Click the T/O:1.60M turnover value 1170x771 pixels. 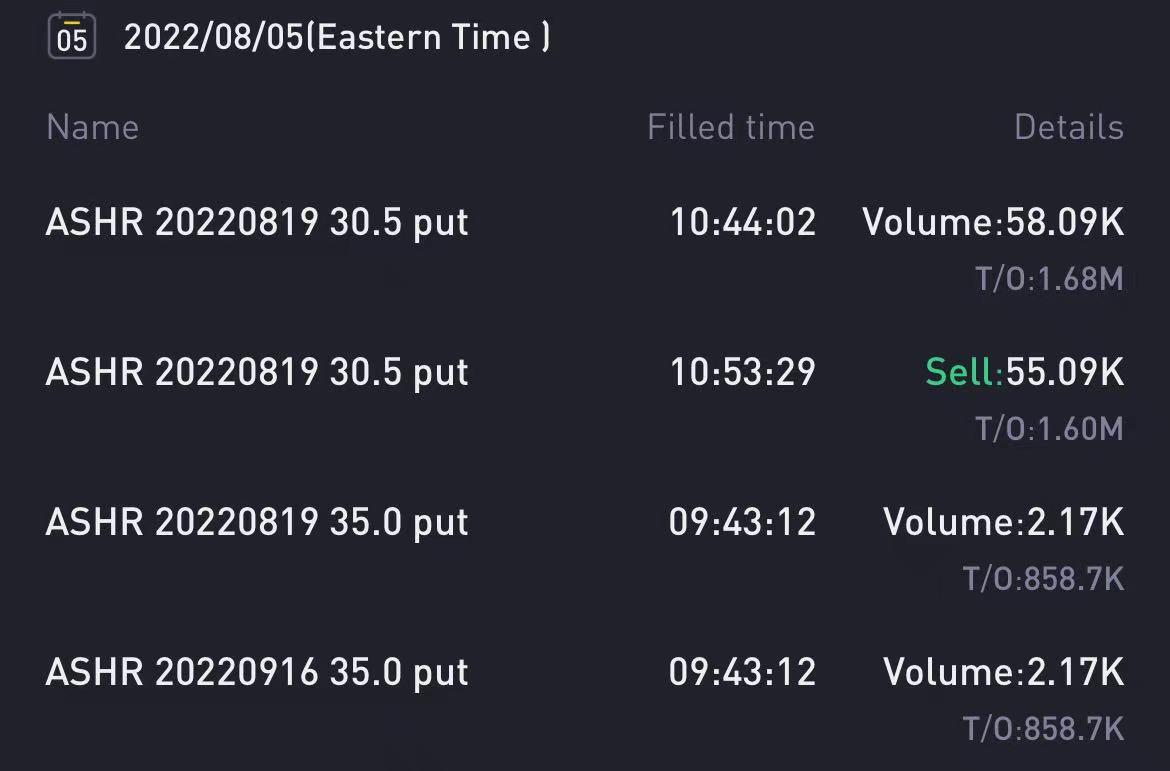pyautogui.click(x=1049, y=429)
